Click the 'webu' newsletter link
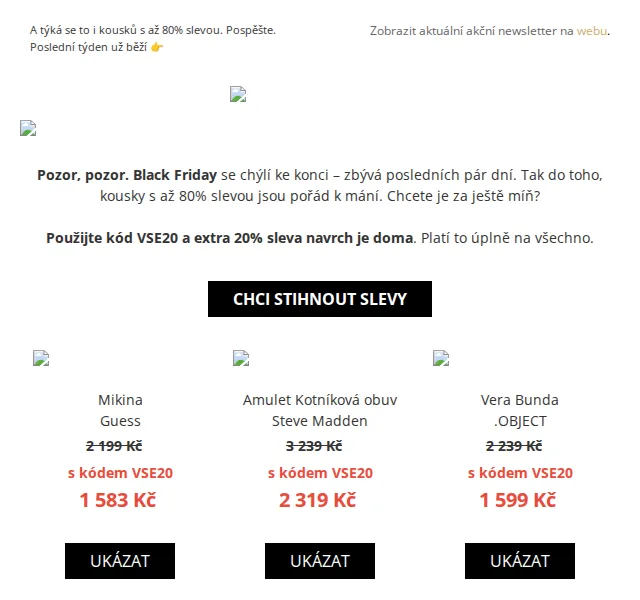The image size is (640, 600). pos(591,31)
